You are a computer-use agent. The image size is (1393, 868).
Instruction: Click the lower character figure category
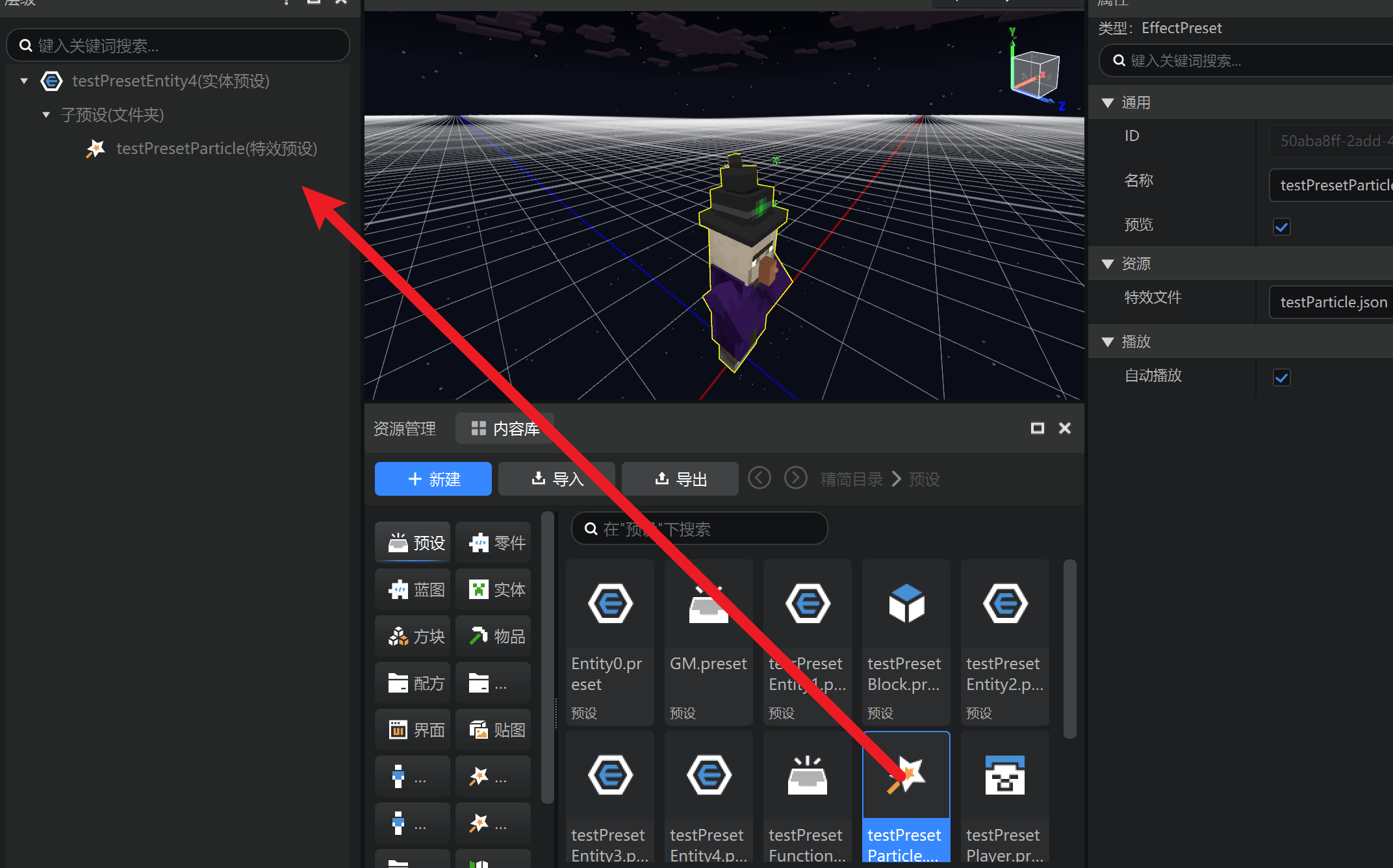(x=413, y=823)
